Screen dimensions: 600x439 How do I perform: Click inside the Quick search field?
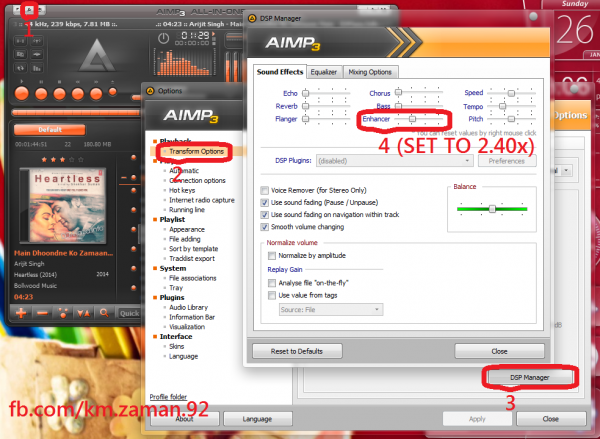click(128, 313)
